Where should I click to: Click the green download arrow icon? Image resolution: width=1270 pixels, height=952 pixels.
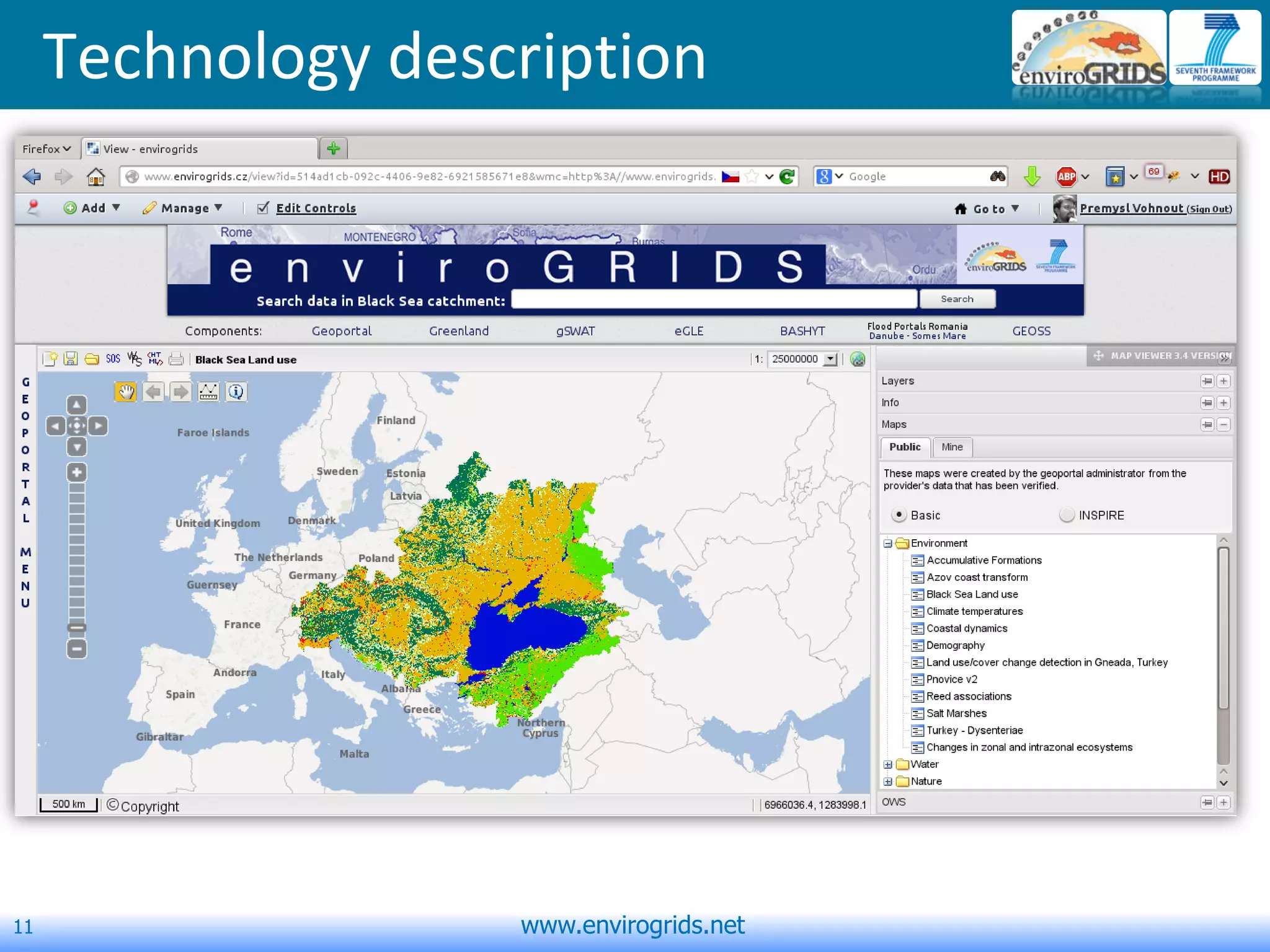click(1032, 177)
